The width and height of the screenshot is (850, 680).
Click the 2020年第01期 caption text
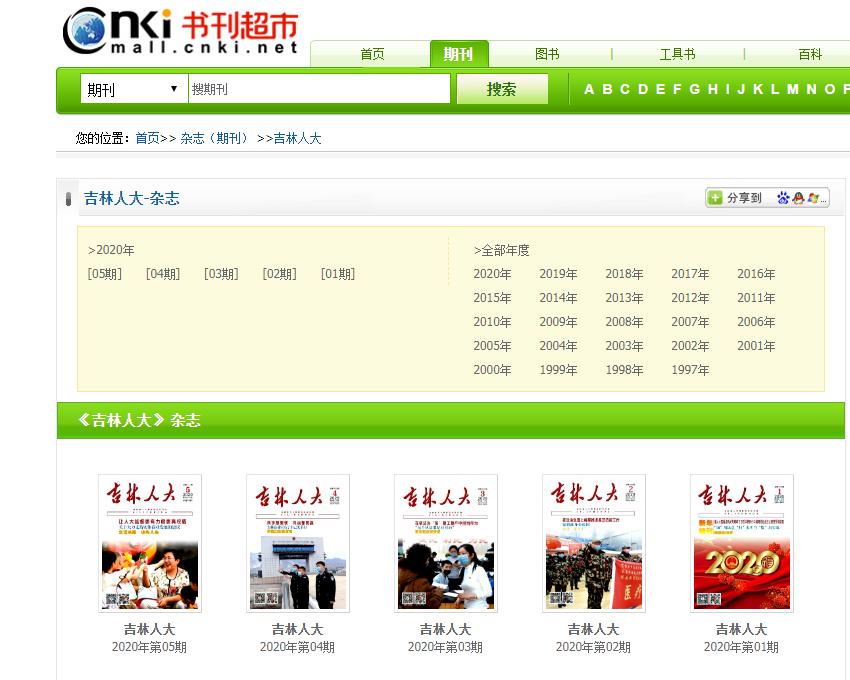point(742,647)
